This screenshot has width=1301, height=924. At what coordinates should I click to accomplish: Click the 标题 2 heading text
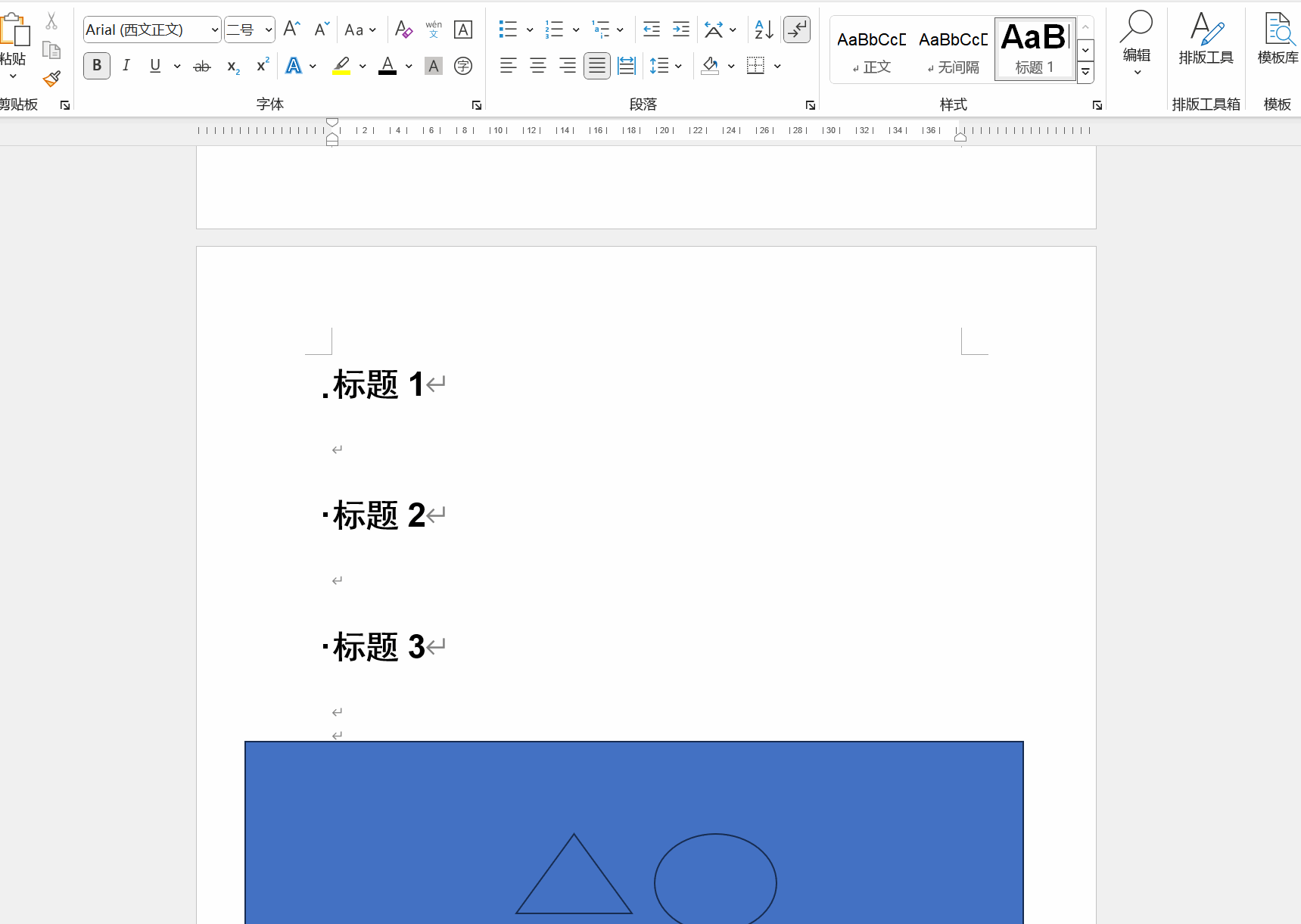tap(378, 515)
